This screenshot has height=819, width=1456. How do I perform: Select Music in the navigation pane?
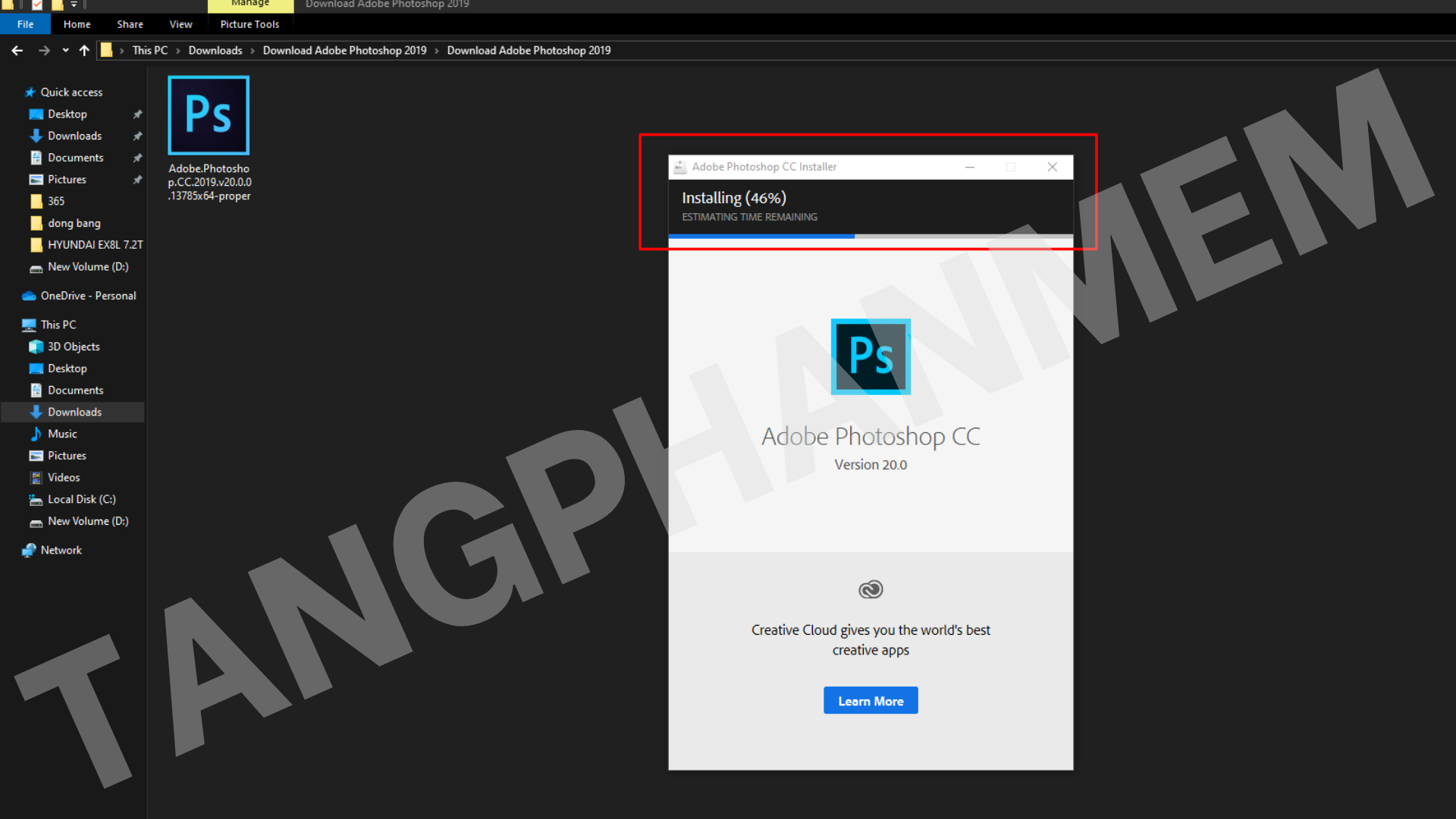(62, 434)
